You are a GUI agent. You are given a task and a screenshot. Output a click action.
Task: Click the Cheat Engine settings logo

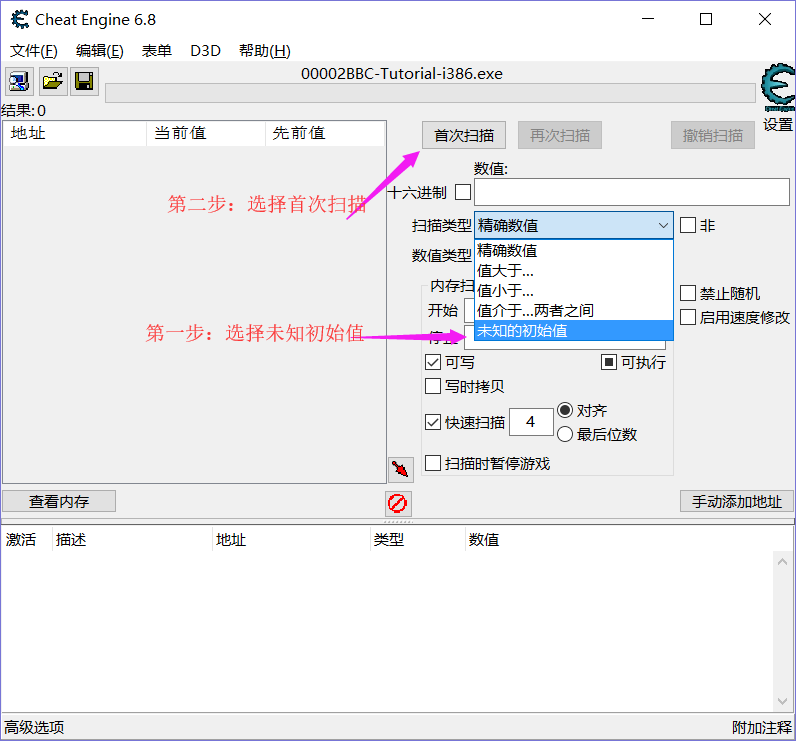tap(778, 88)
